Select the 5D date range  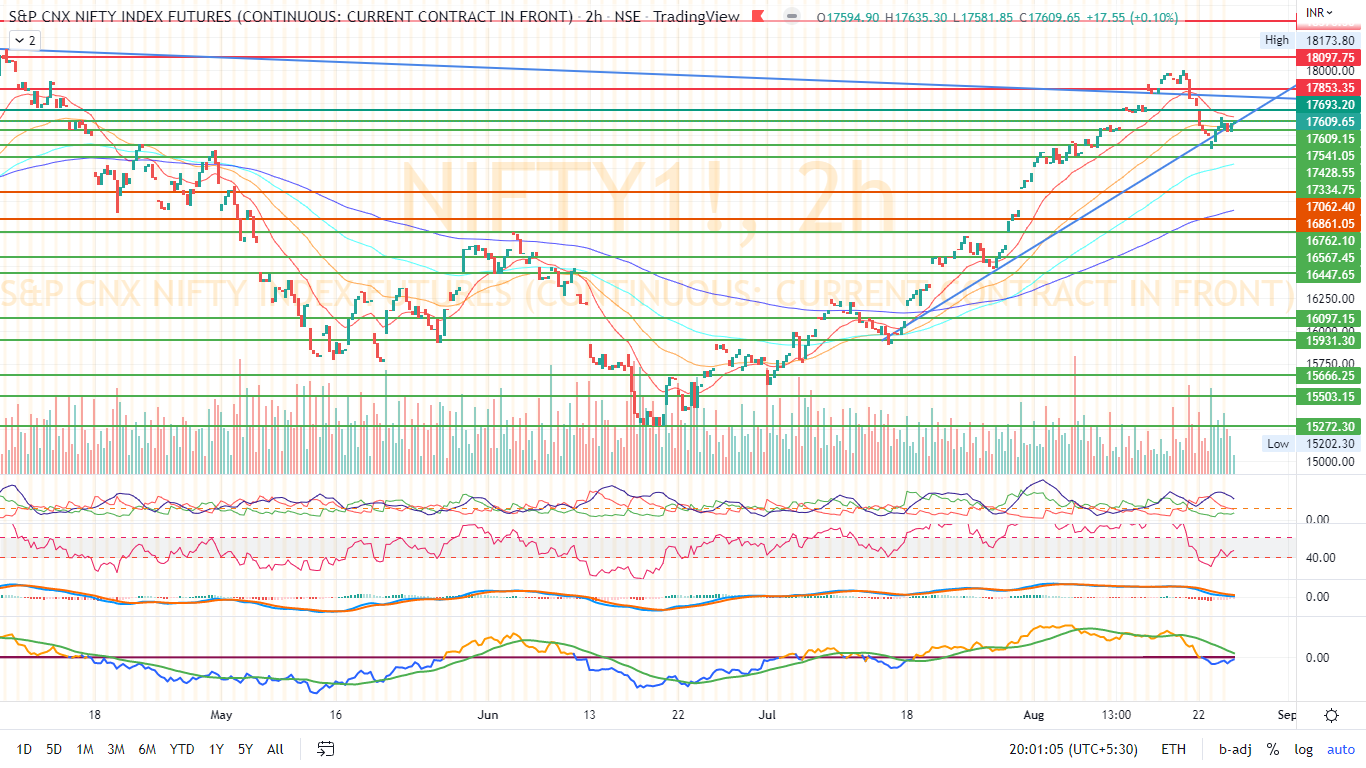(55, 748)
